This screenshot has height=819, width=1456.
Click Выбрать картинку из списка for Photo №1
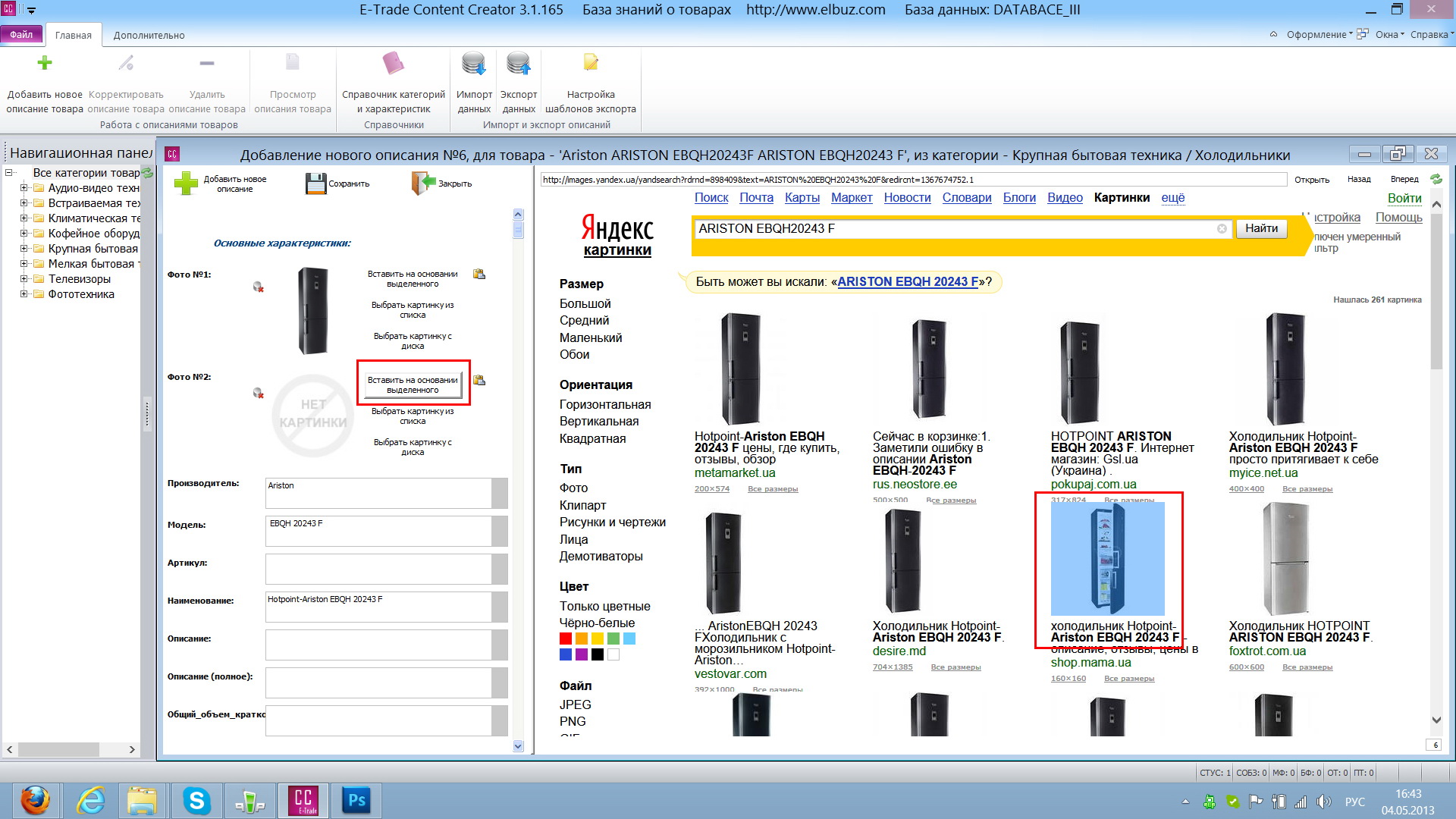coord(413,309)
